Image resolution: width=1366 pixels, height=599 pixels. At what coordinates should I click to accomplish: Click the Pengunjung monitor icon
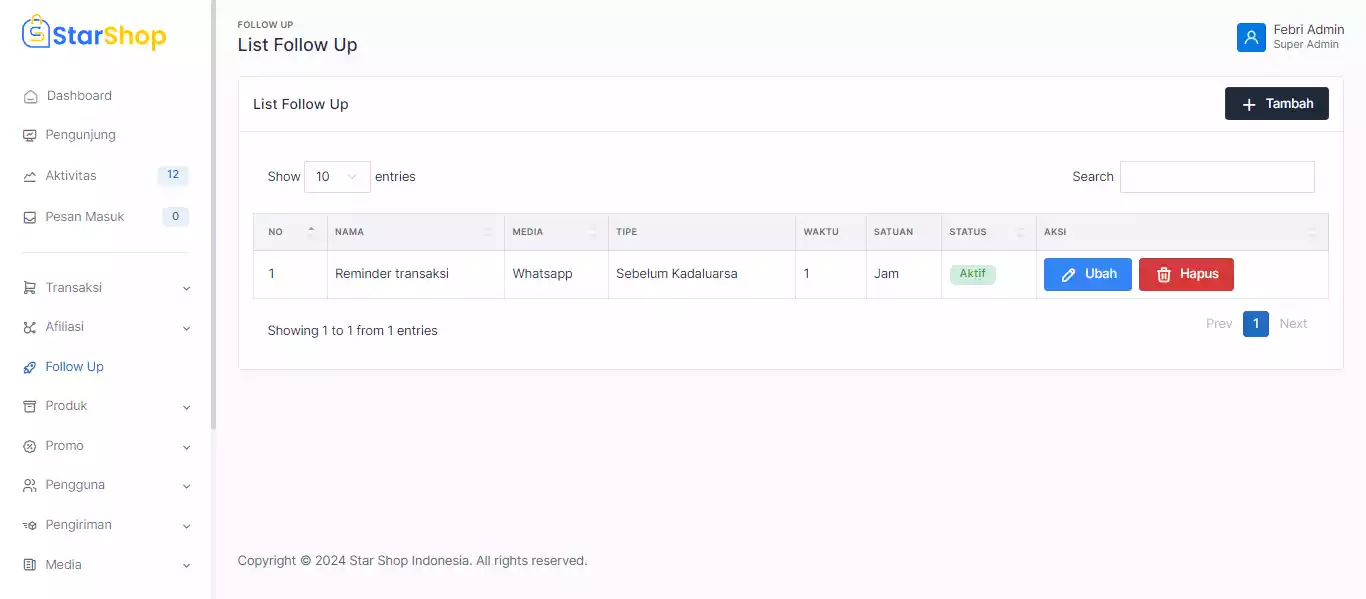pyautogui.click(x=30, y=136)
